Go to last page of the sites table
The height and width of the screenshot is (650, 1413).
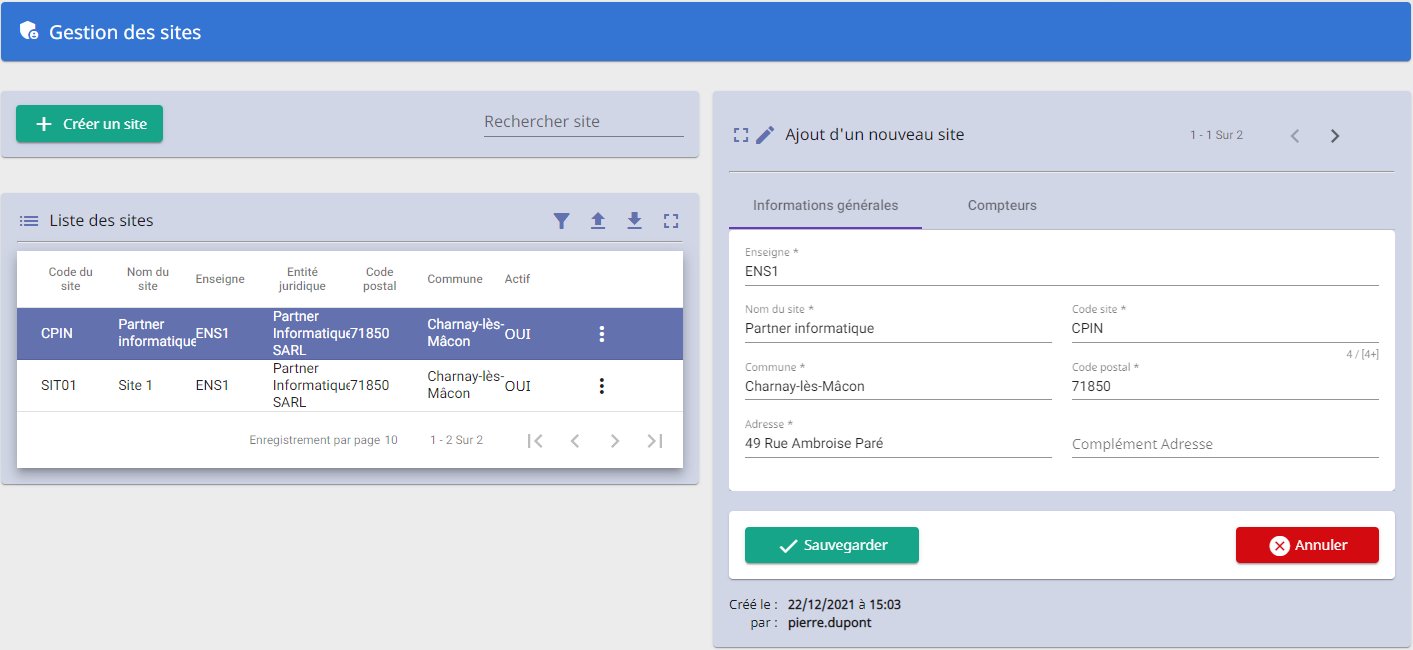[655, 441]
